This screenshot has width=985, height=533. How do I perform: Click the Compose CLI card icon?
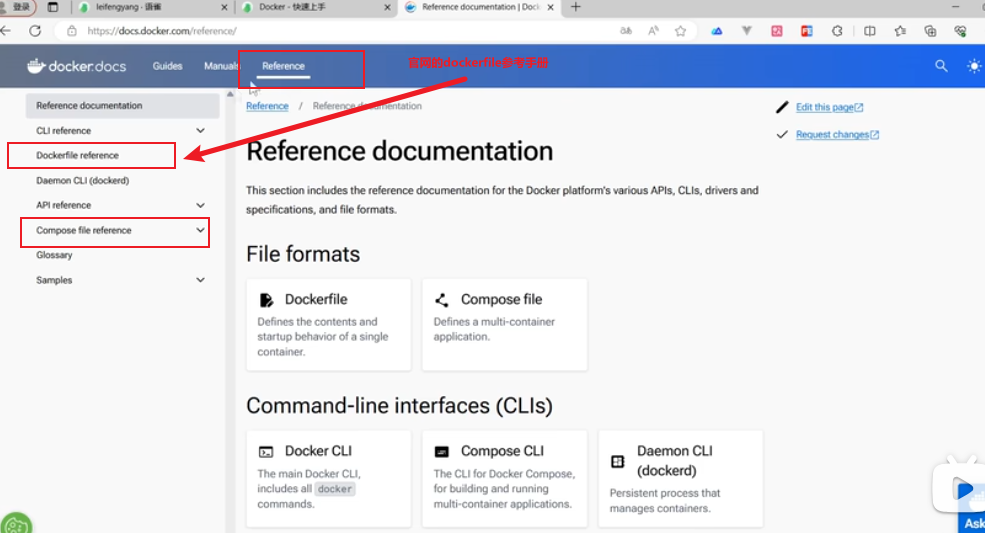442,452
